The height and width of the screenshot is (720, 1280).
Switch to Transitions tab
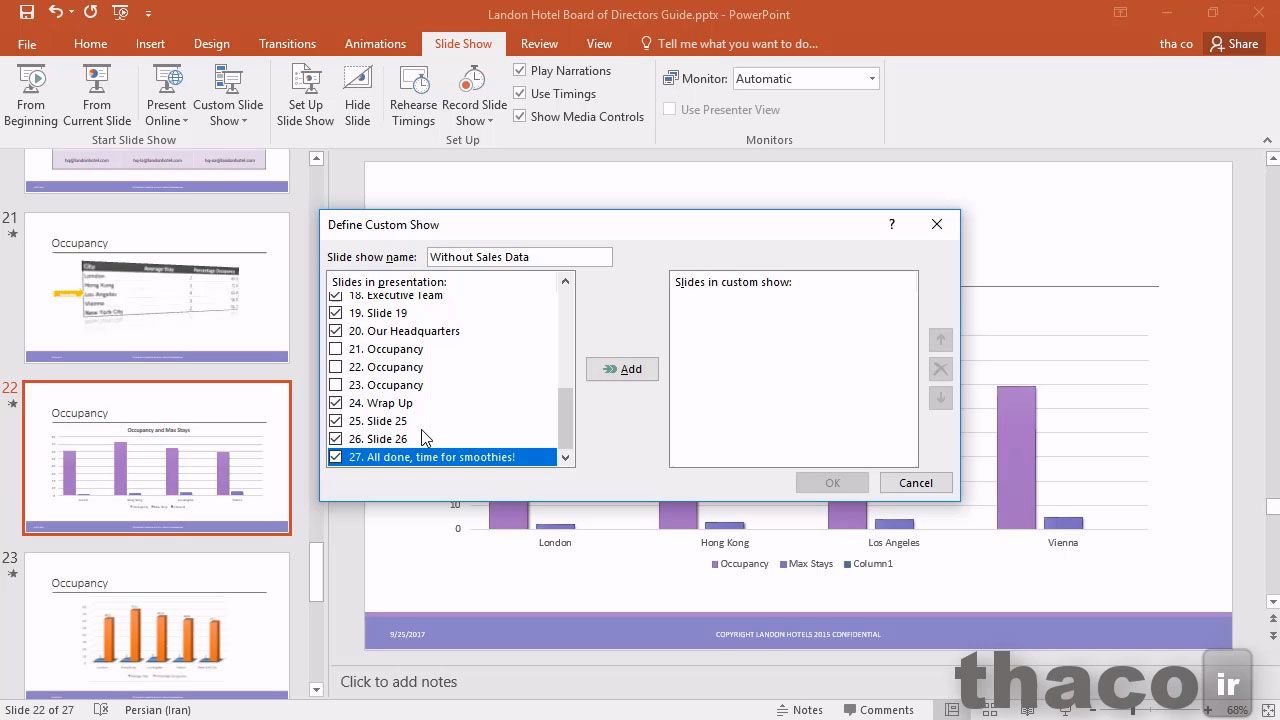pos(287,44)
